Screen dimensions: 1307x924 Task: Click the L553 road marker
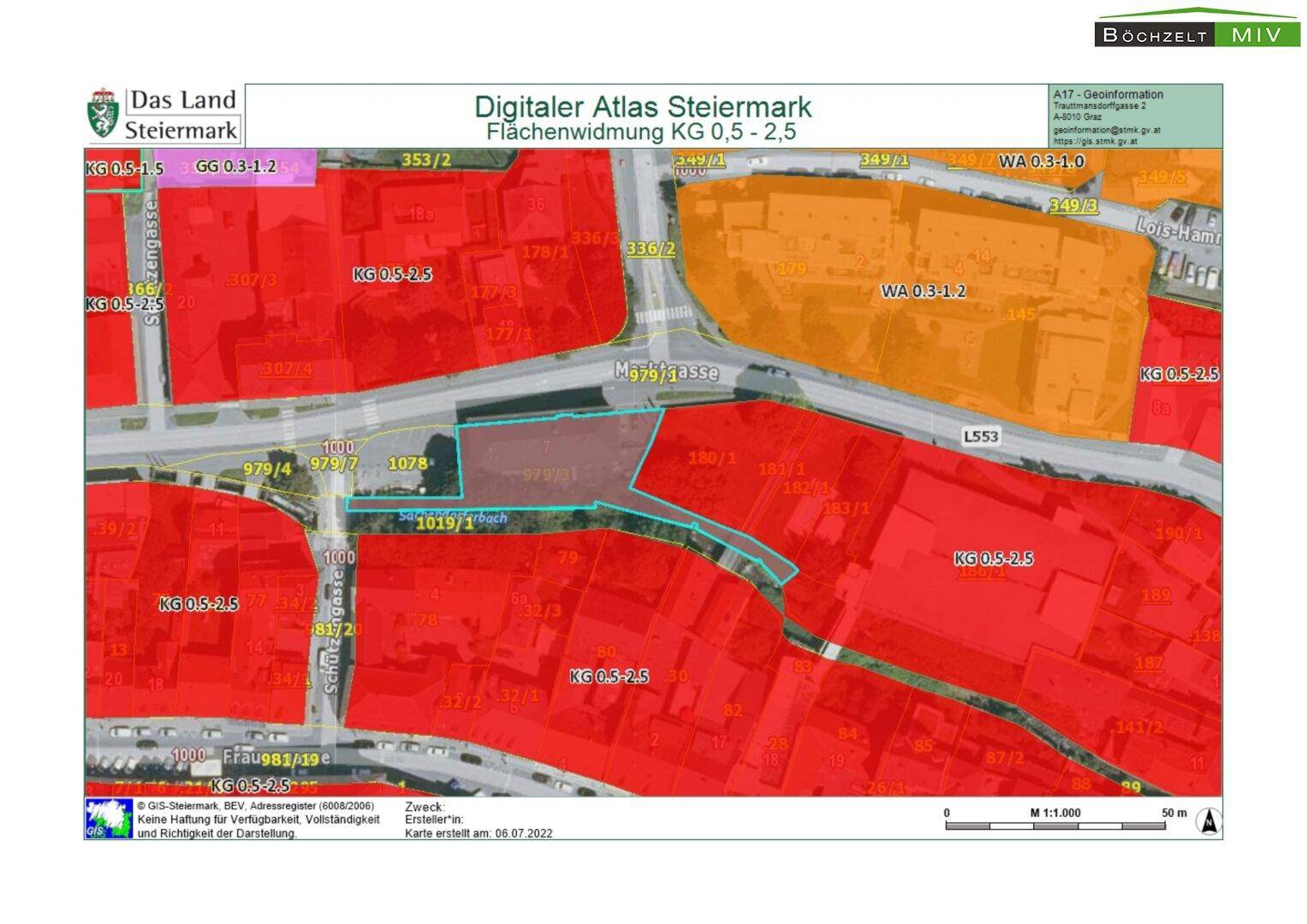click(980, 437)
